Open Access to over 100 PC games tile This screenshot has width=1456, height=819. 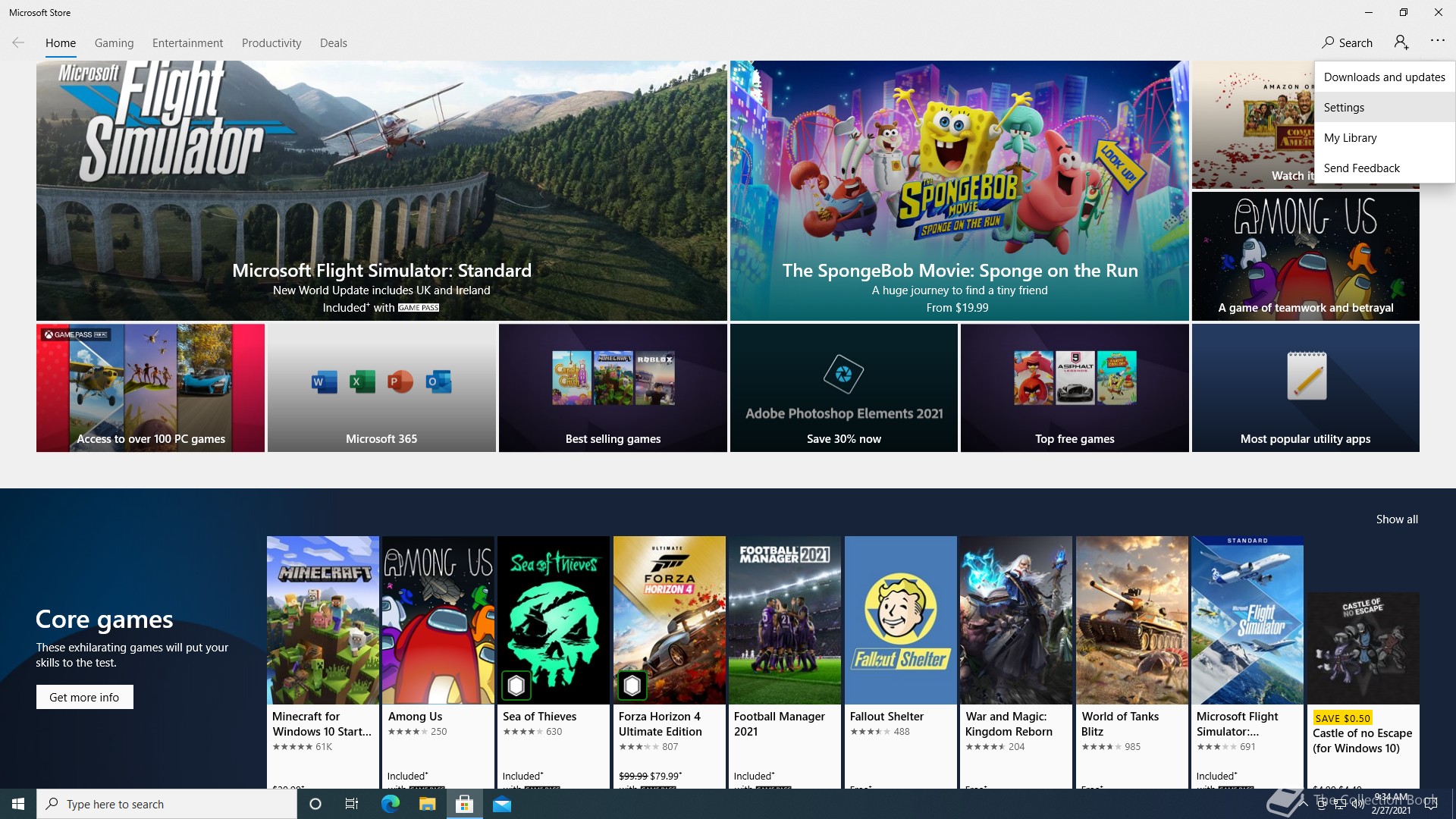tap(150, 388)
